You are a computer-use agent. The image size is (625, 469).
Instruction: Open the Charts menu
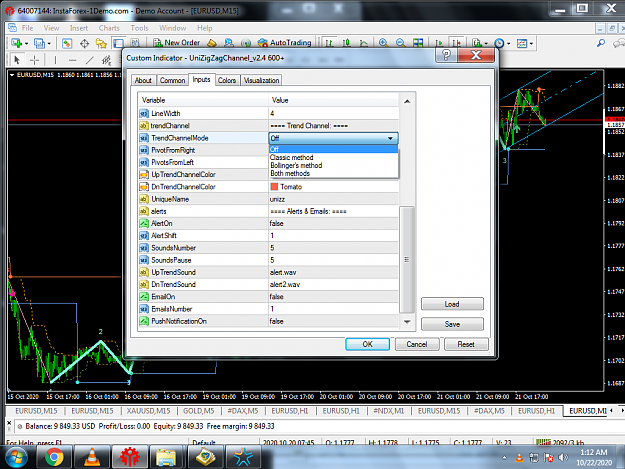tap(109, 28)
